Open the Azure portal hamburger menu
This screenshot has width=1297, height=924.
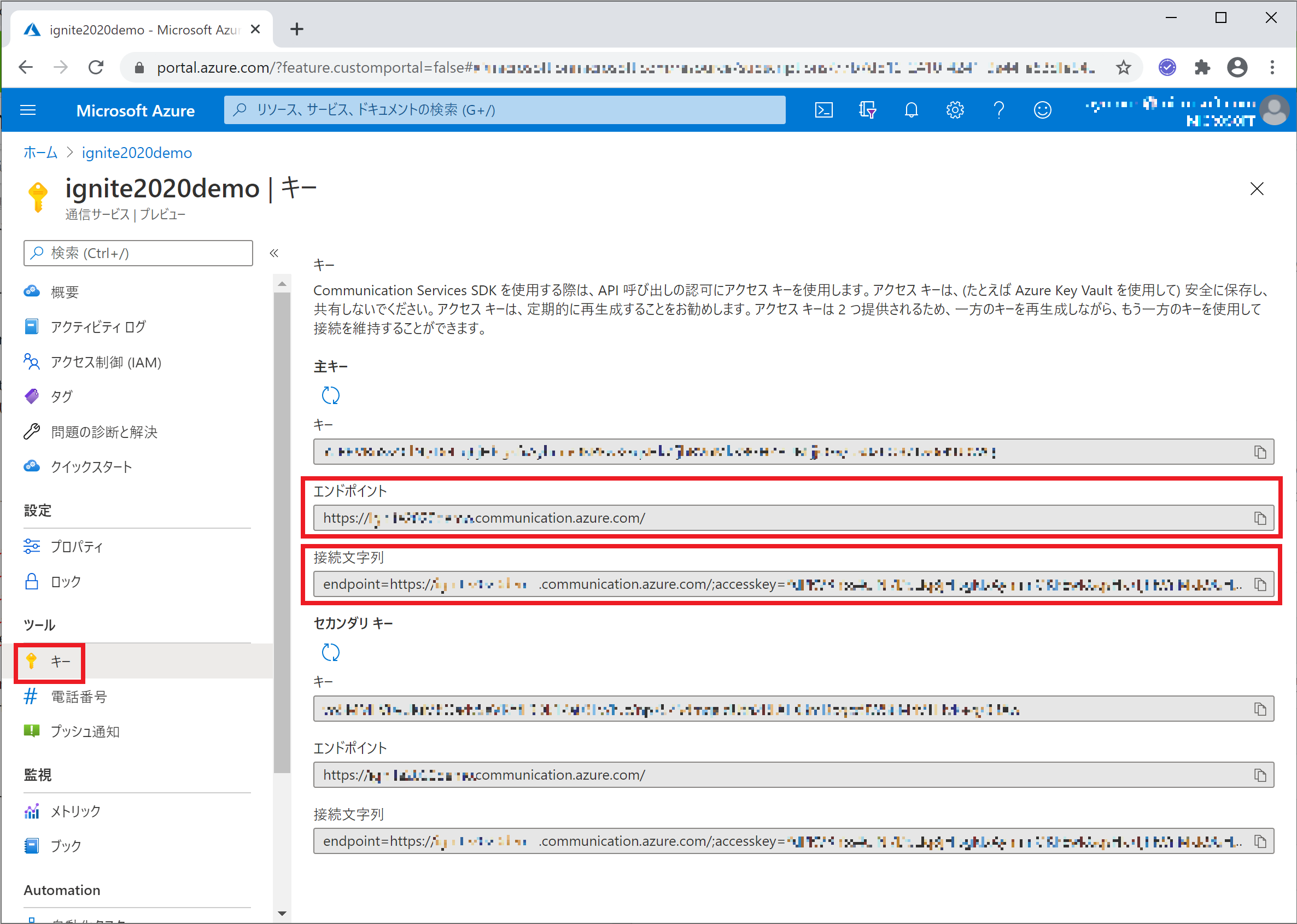coord(28,110)
